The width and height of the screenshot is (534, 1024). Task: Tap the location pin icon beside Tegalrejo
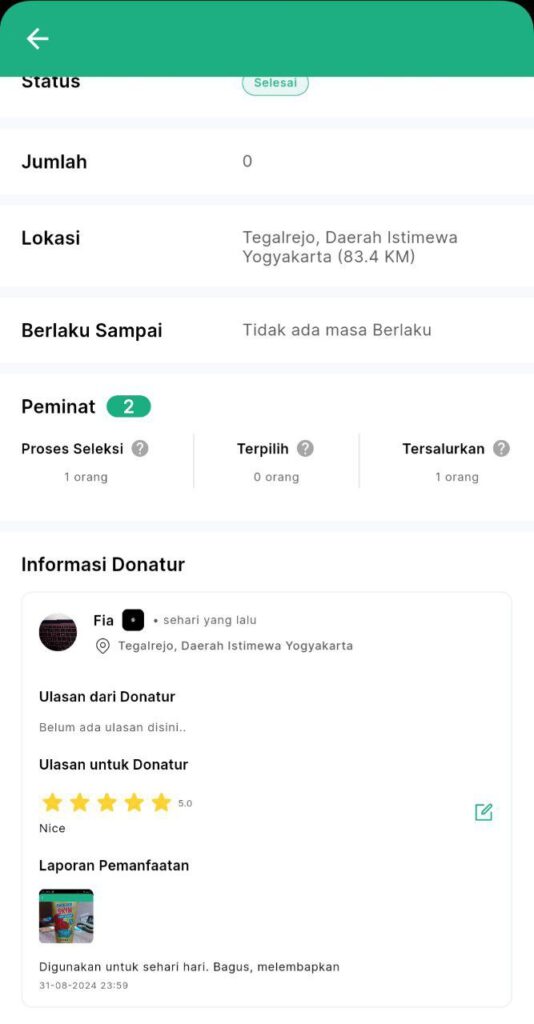(x=102, y=646)
